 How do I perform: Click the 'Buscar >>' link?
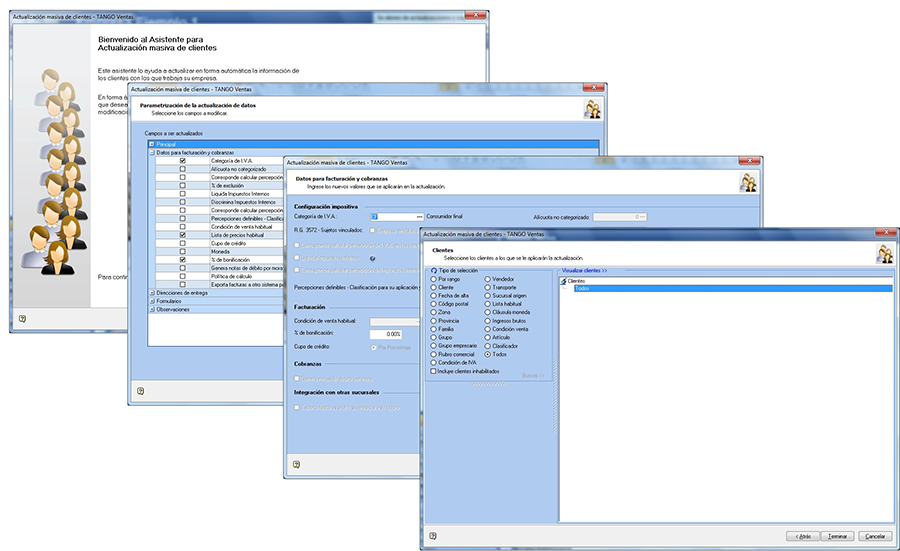(x=533, y=375)
